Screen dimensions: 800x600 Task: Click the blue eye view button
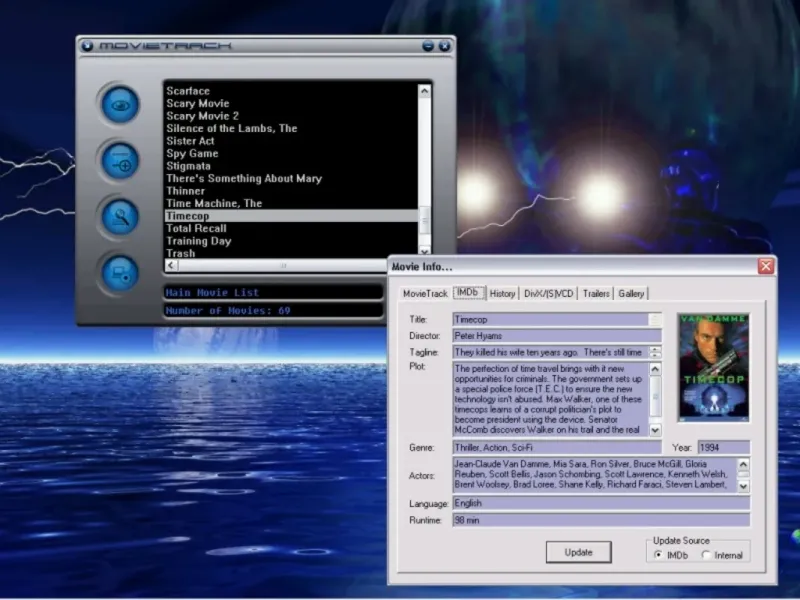[119, 105]
